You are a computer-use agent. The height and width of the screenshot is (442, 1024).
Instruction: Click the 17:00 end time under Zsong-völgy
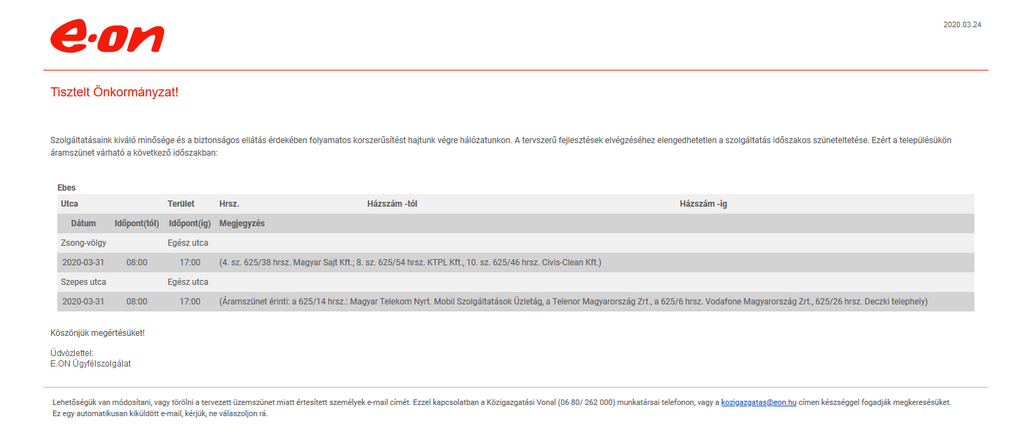tap(189, 262)
